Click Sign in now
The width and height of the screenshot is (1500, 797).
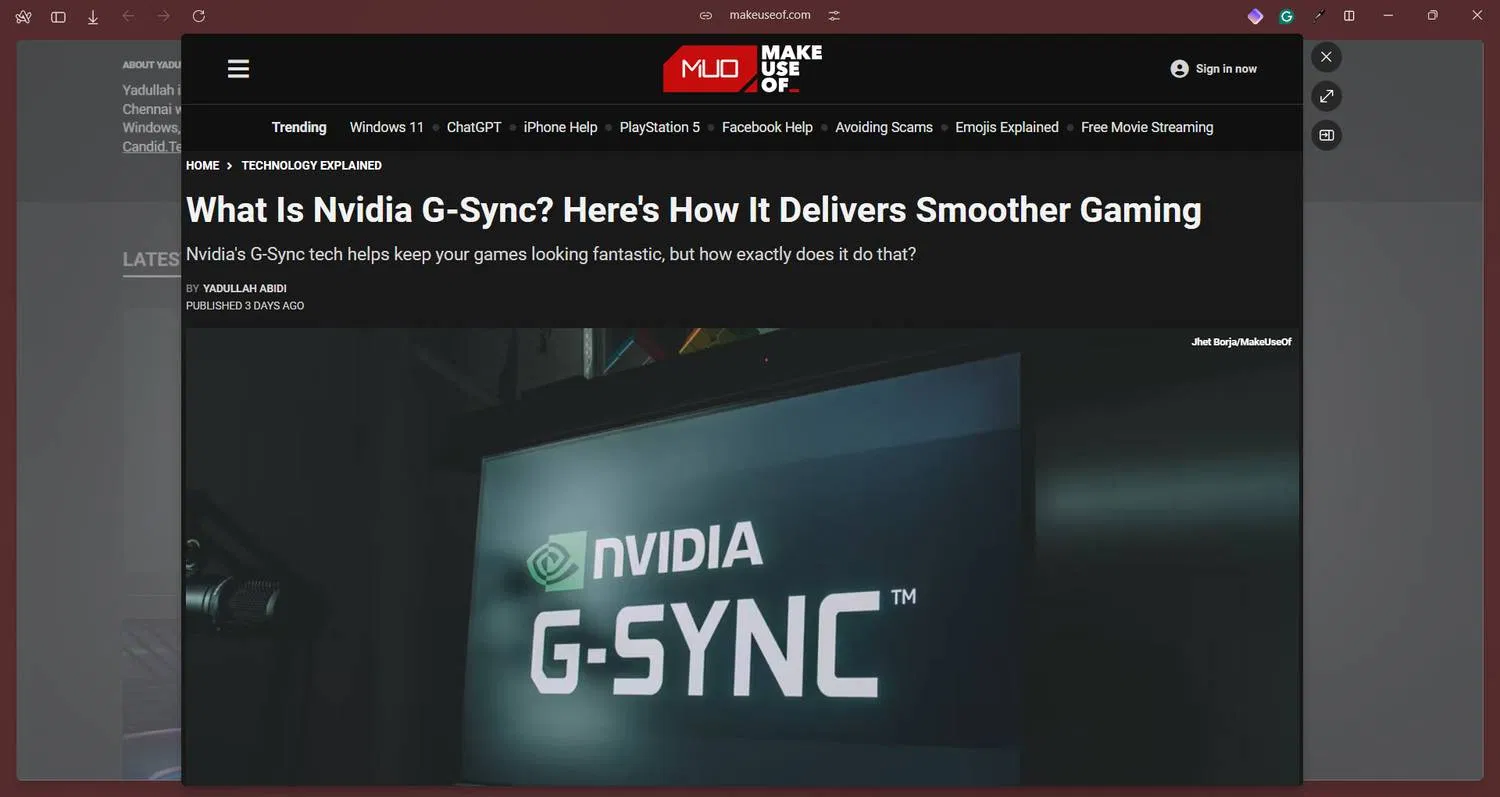click(1214, 69)
